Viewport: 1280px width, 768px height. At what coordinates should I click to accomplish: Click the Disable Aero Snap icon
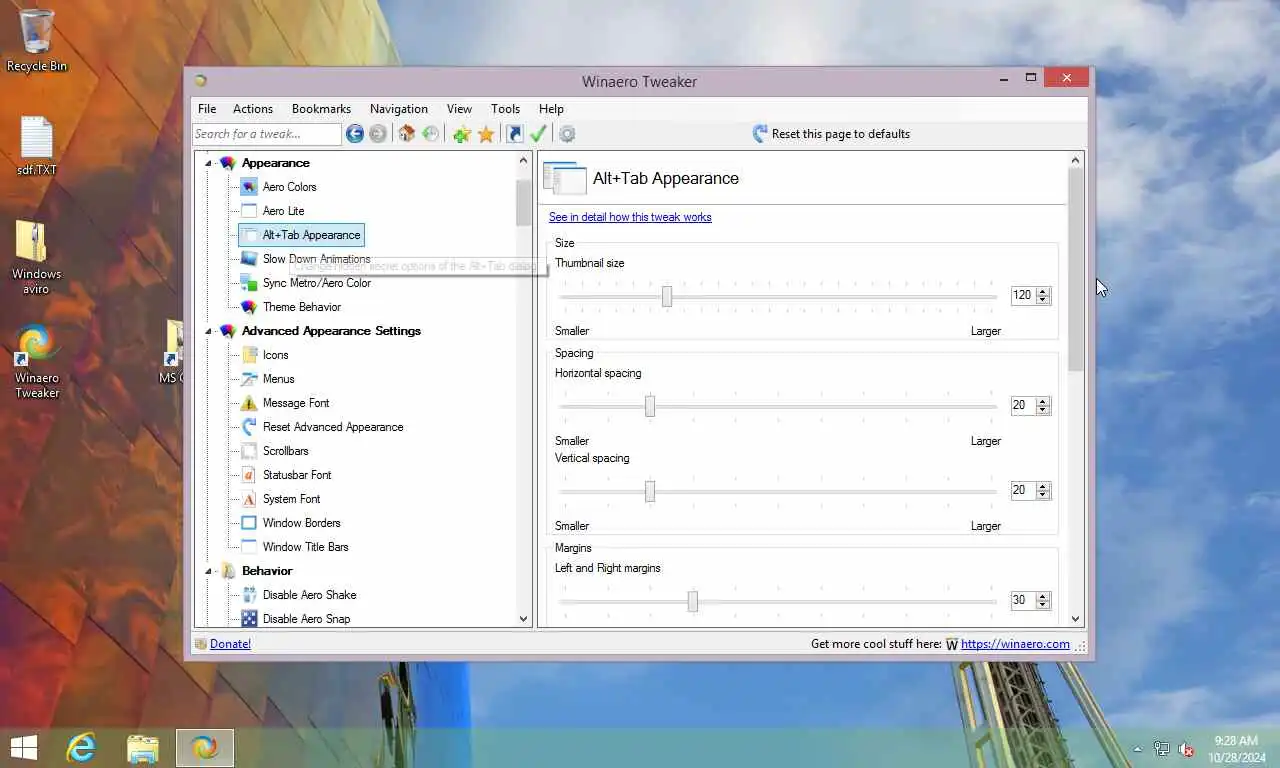point(249,619)
